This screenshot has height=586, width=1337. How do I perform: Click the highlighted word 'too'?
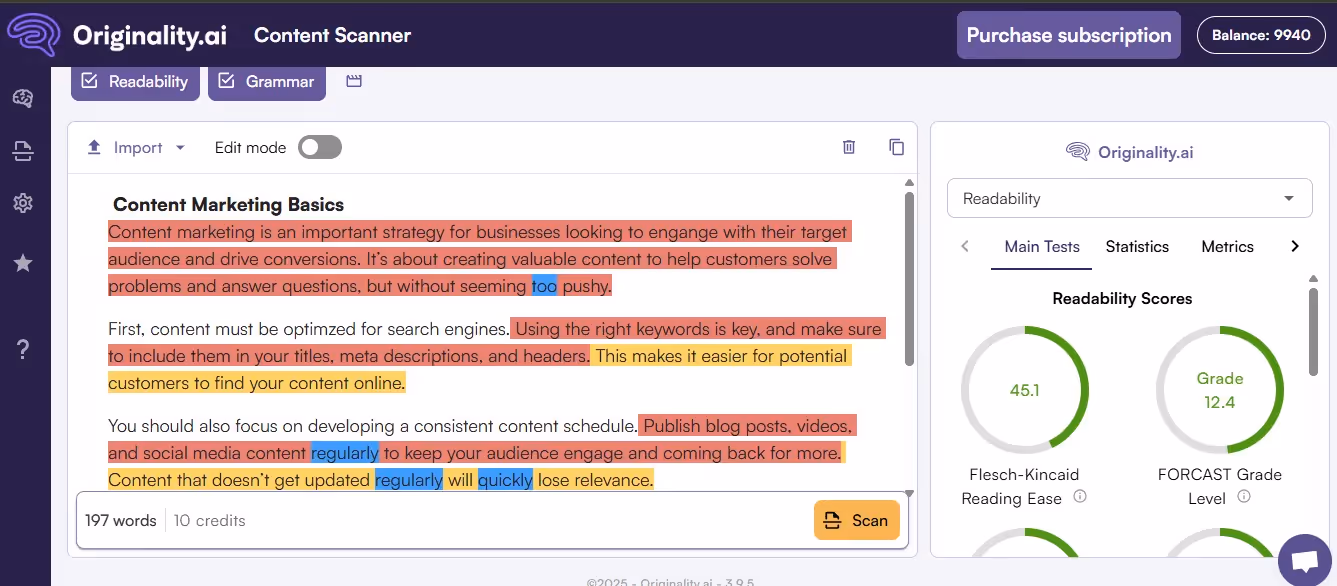click(544, 286)
